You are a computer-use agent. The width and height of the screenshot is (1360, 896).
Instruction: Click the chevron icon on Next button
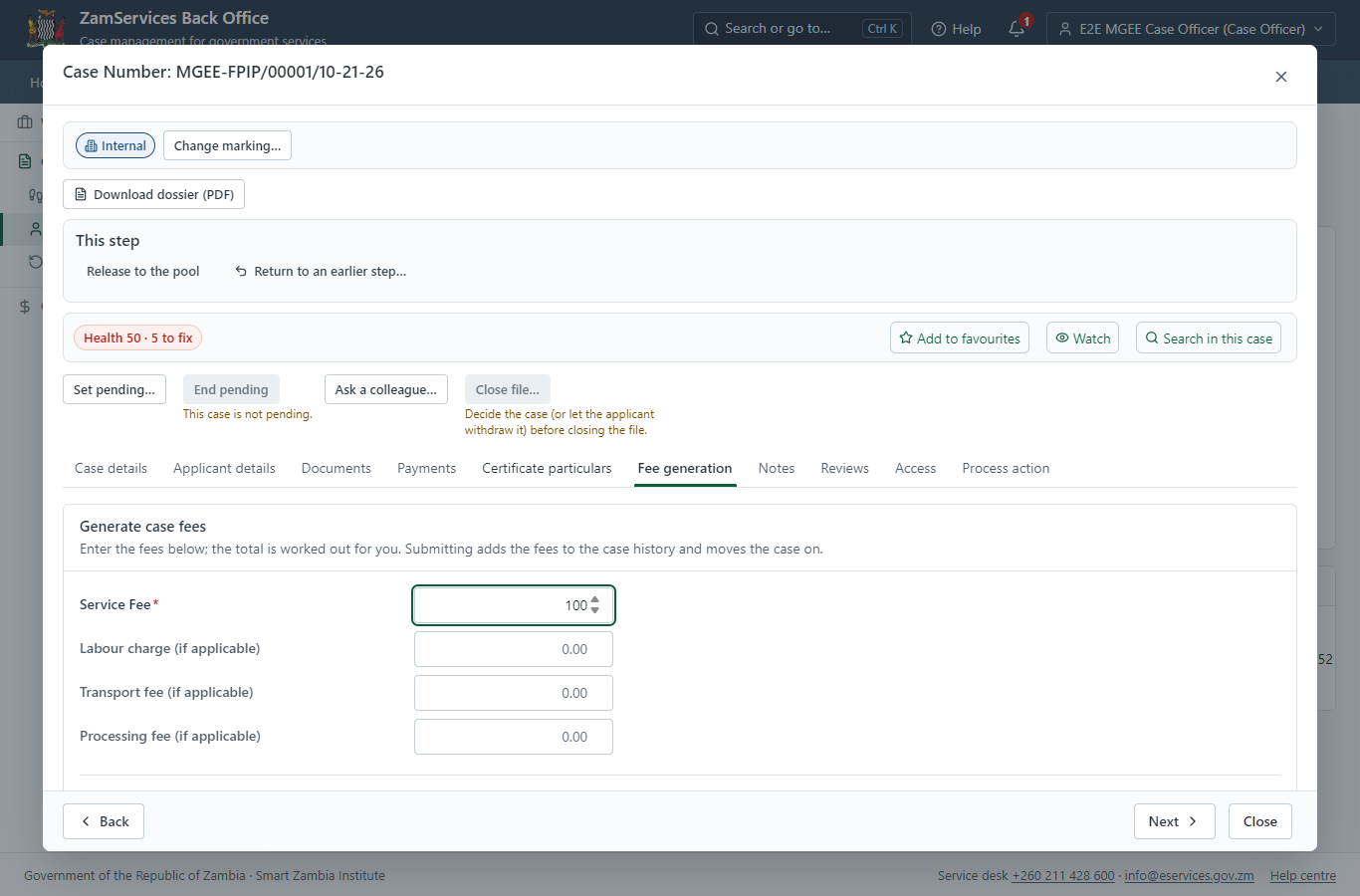click(x=1193, y=821)
